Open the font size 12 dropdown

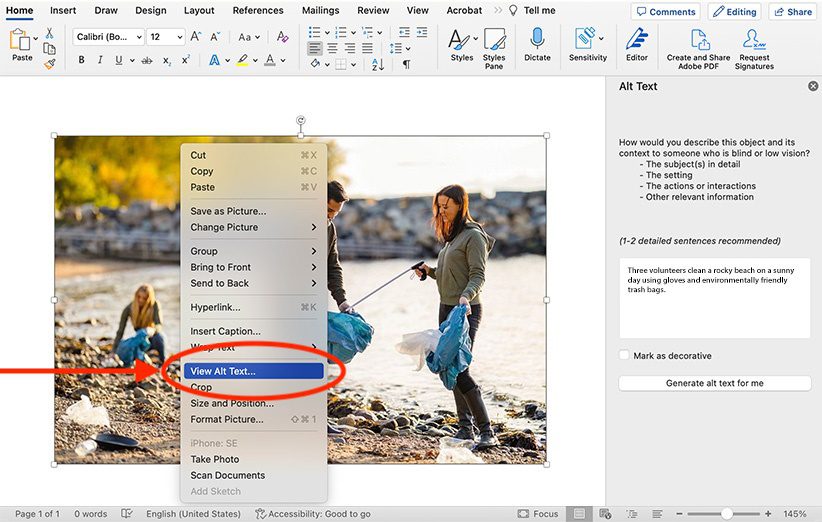coord(180,37)
